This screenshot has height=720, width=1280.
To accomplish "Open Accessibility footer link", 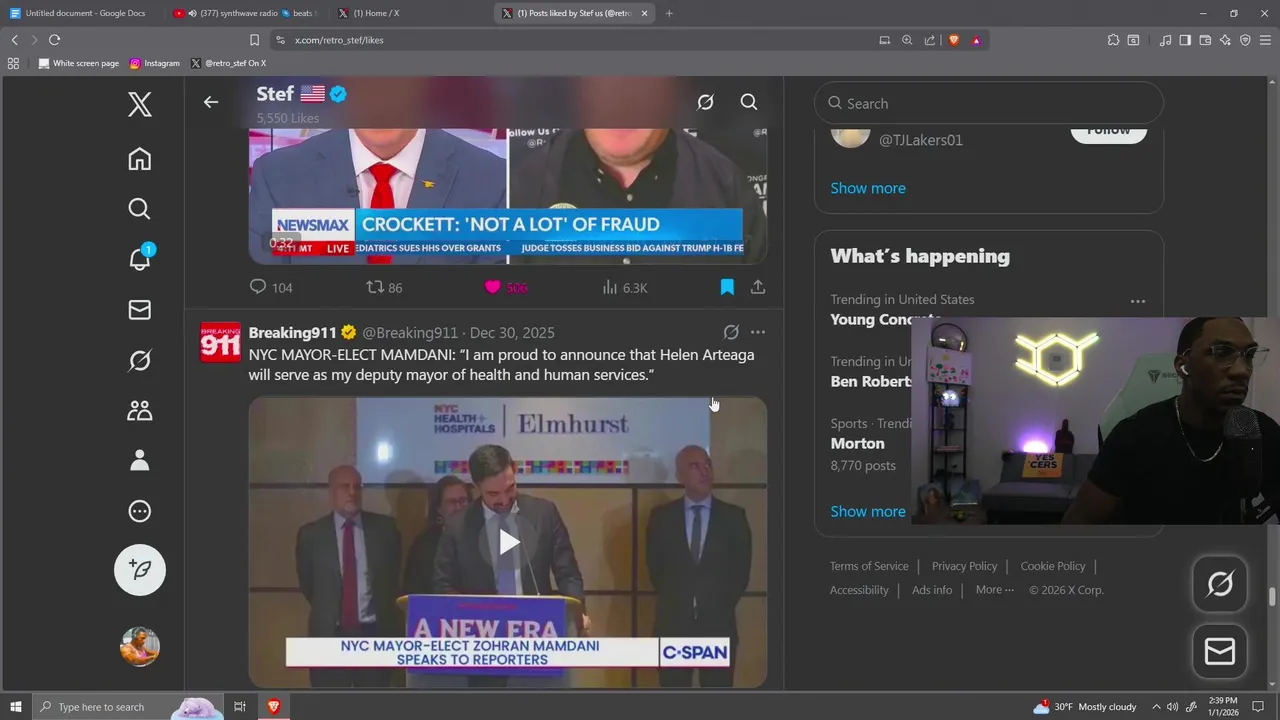I will [859, 590].
